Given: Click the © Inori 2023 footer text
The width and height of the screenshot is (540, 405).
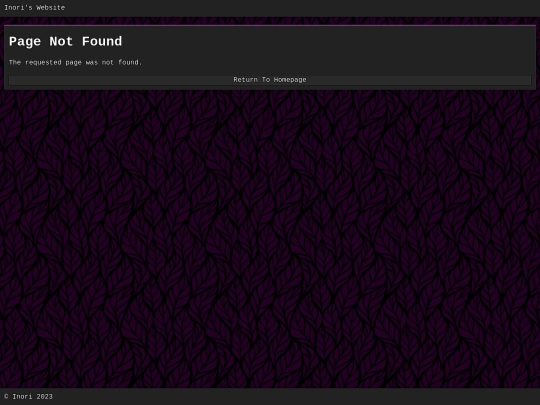Looking at the screenshot, I should tap(29, 397).
